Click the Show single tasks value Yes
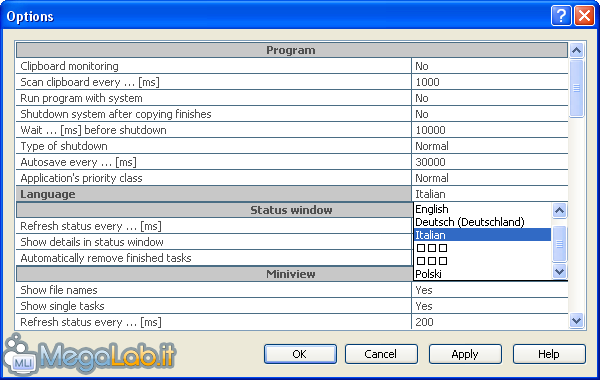This screenshot has height=380, width=600. tap(490, 306)
